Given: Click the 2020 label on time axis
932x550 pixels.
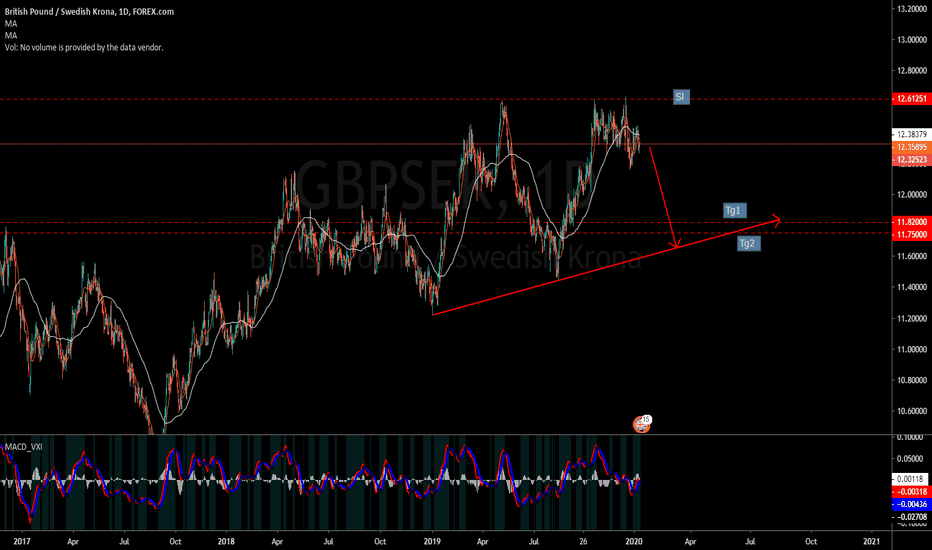Looking at the screenshot, I should (x=634, y=542).
